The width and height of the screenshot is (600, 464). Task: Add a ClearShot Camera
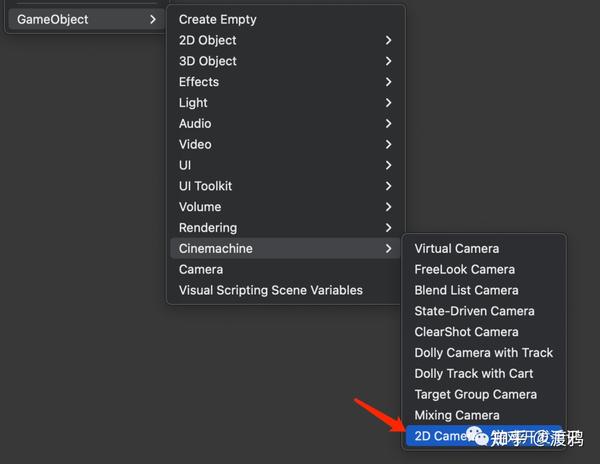click(467, 332)
